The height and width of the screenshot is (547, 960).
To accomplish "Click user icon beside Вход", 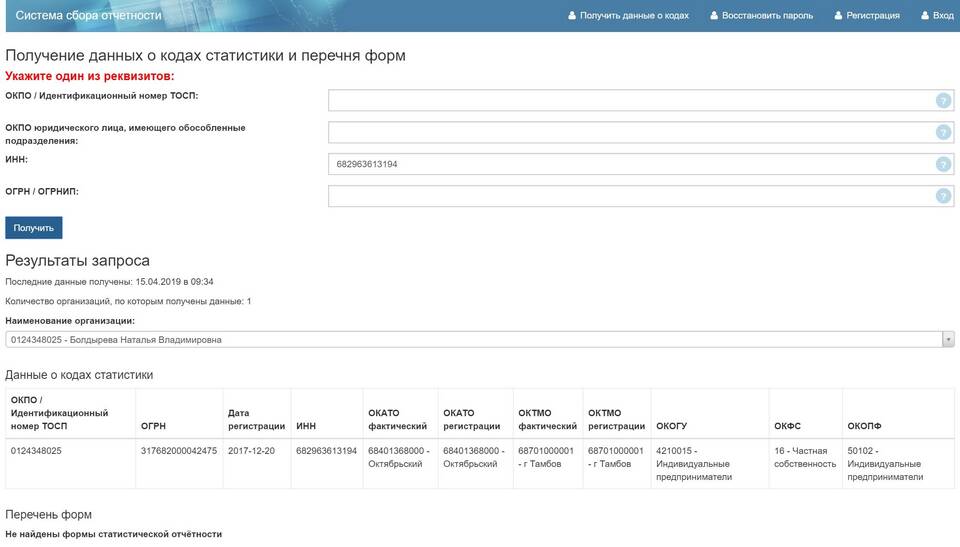I will (x=924, y=16).
